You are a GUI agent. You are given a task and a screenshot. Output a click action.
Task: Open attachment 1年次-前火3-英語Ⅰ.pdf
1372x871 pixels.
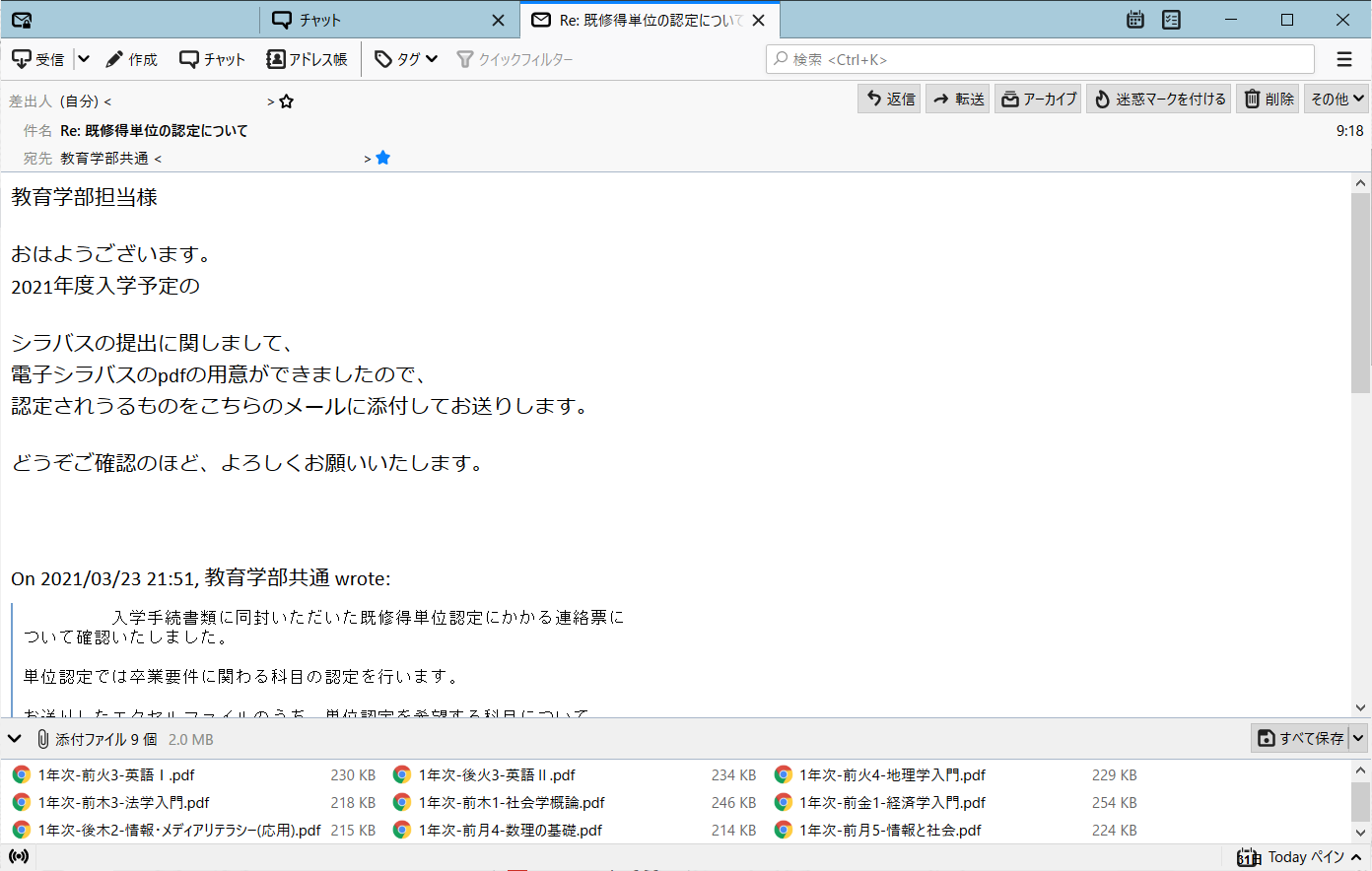pyautogui.click(x=116, y=775)
